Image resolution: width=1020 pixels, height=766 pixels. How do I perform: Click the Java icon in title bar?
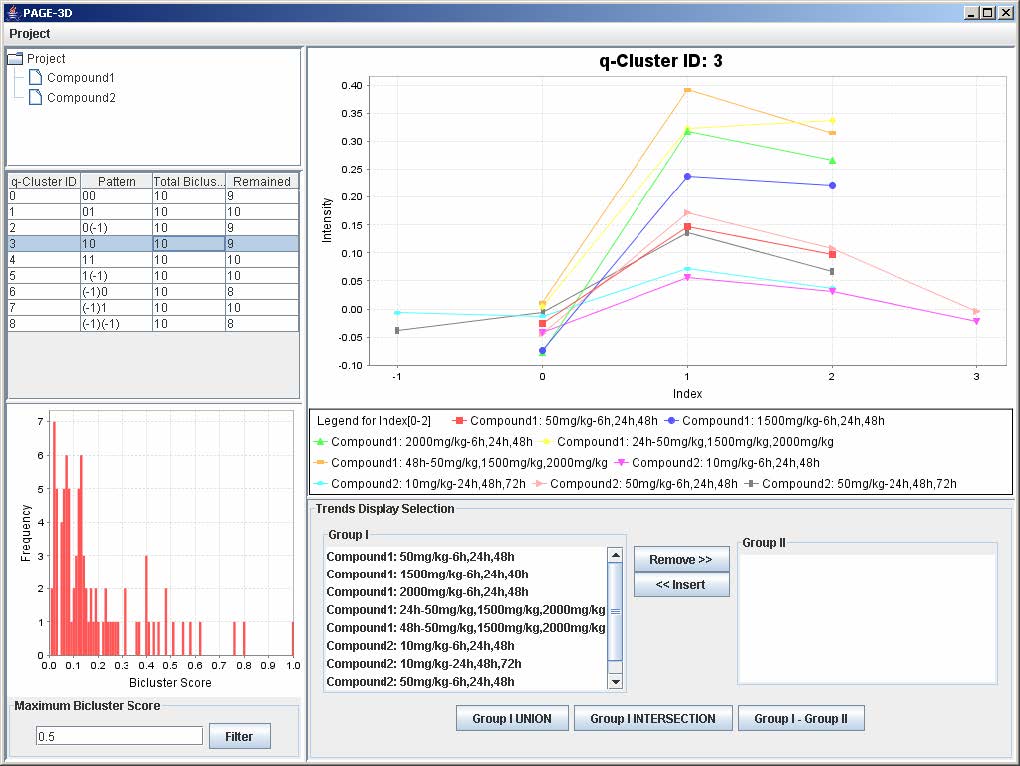(x=11, y=11)
